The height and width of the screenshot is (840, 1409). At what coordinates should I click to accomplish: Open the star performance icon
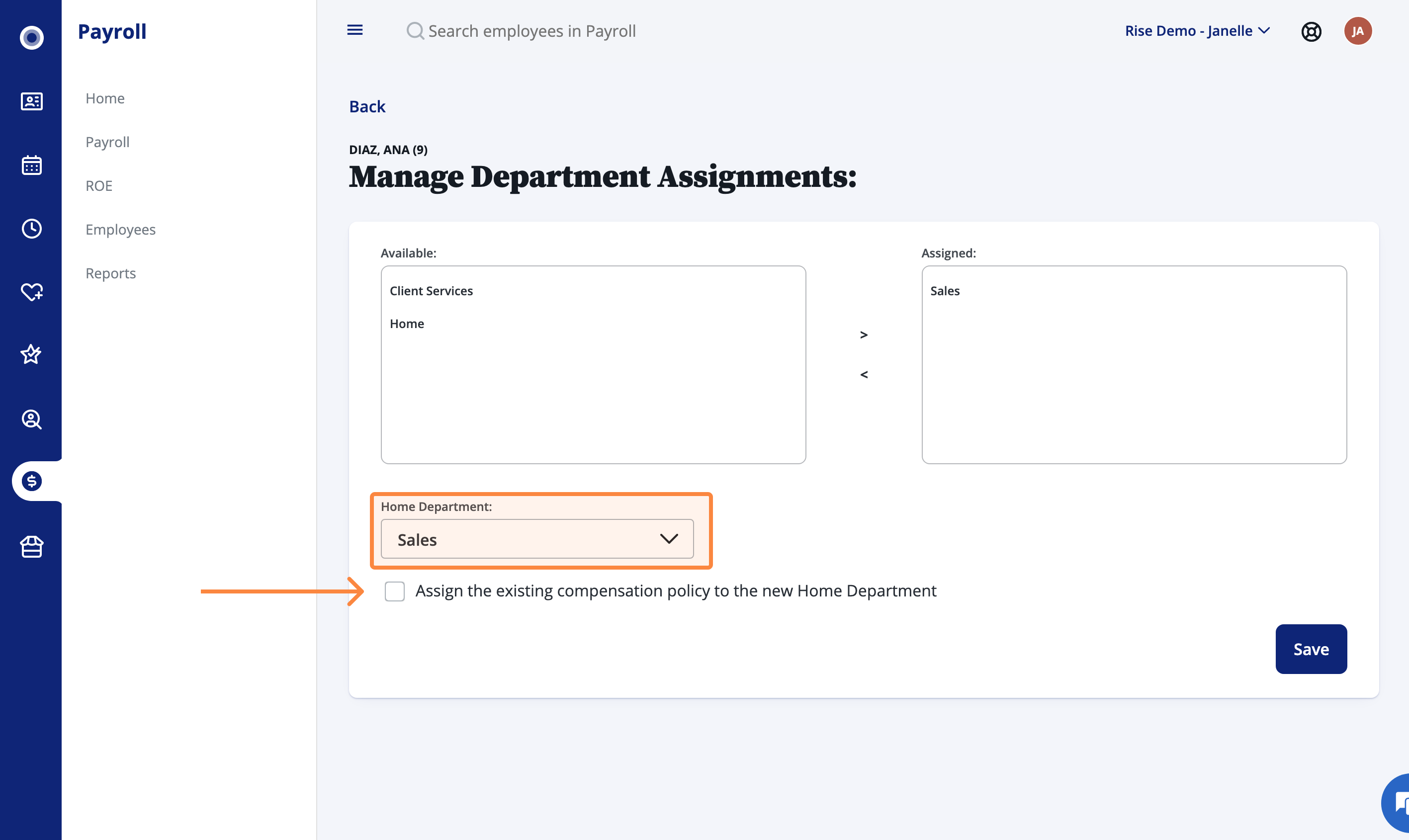click(x=31, y=354)
